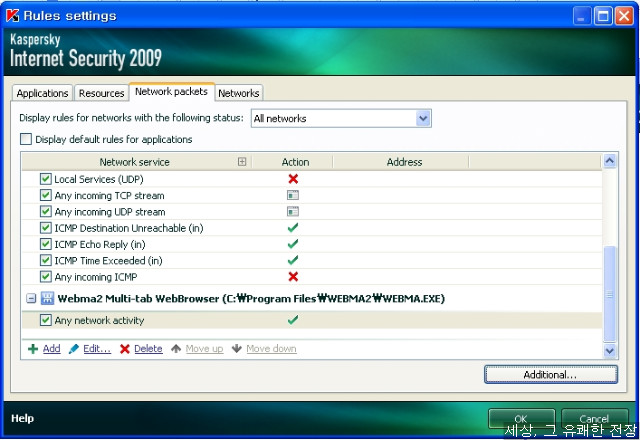Click the expand-all icon in Network service header
Viewport: 640px width, 440px height.
[x=242, y=162]
